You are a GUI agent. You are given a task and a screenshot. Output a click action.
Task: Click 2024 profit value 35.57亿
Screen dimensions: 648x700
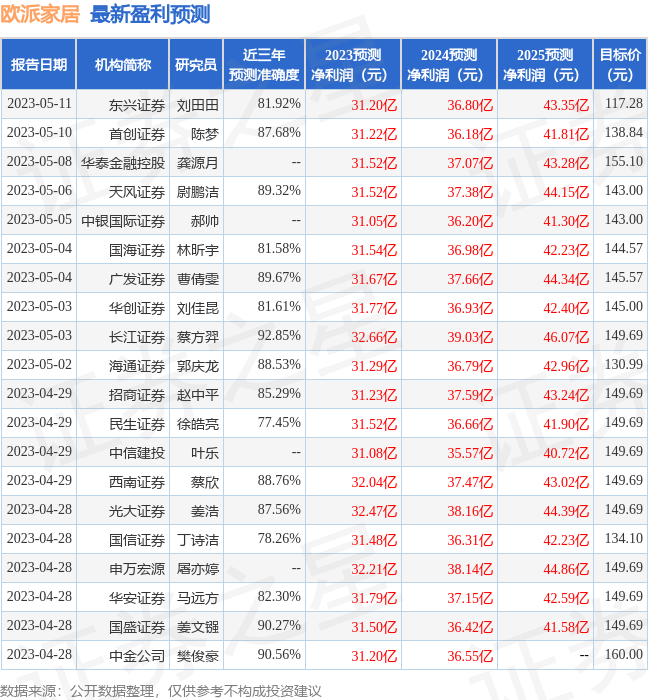(x=470, y=453)
